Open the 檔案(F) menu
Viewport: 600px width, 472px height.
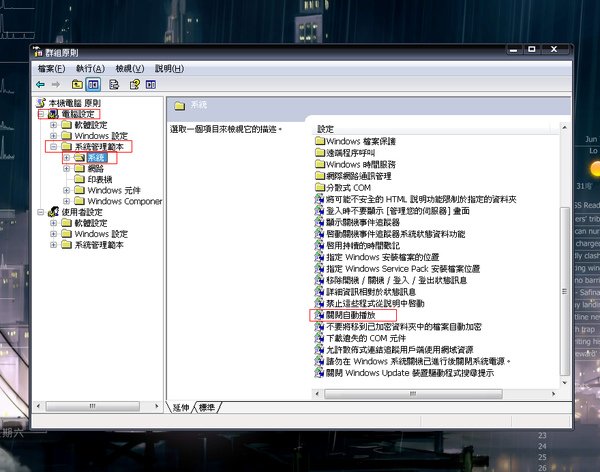click(51, 69)
